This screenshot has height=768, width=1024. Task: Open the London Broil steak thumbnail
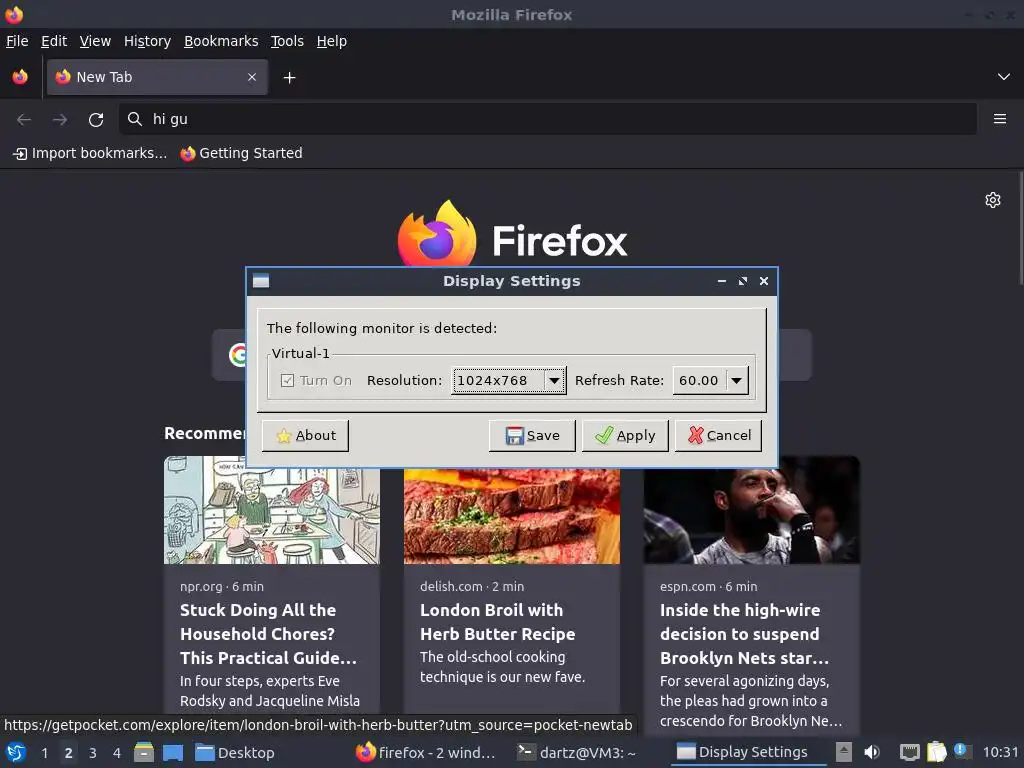512,516
